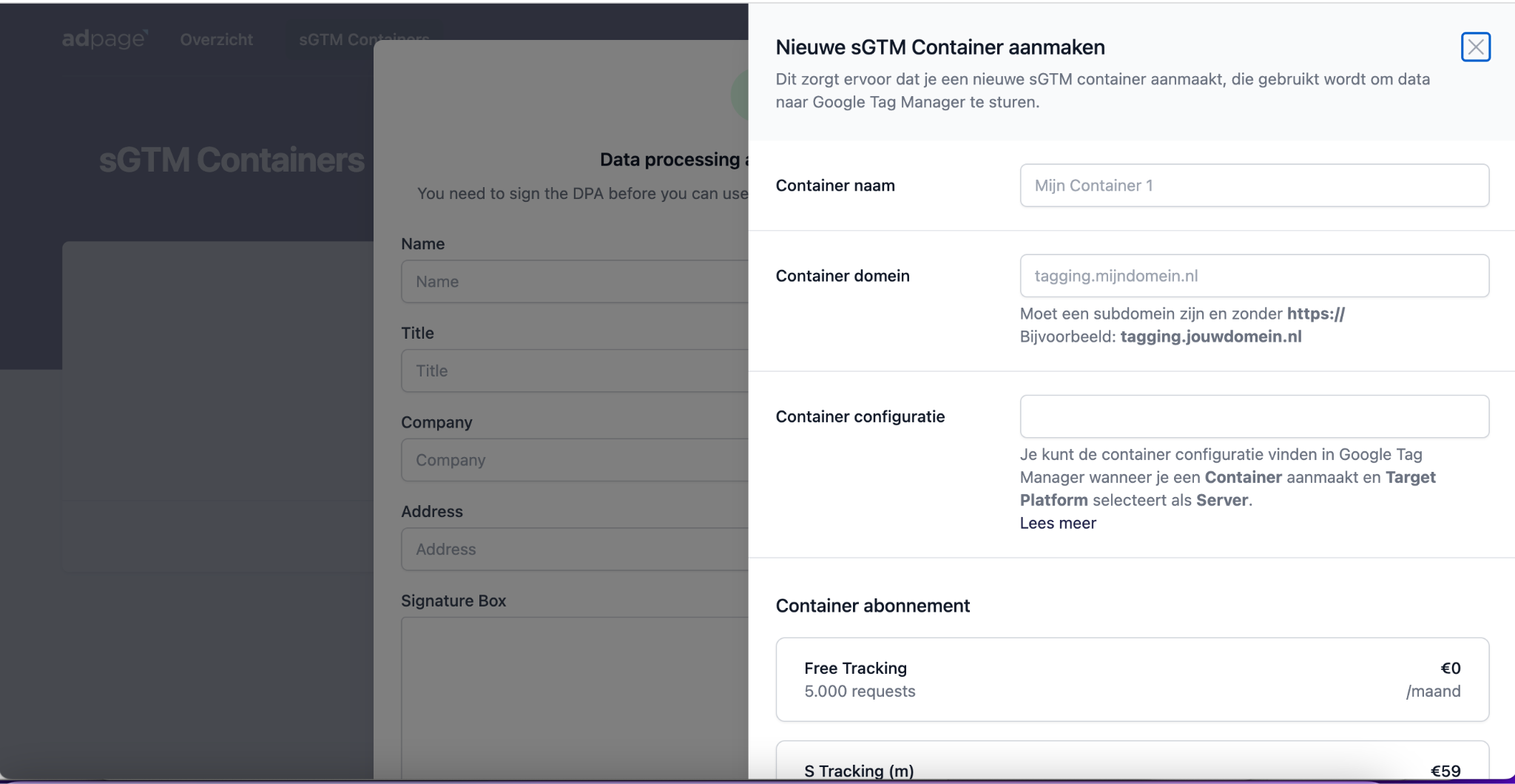
Task: Click the €0 /maand price label
Action: pyautogui.click(x=1434, y=680)
